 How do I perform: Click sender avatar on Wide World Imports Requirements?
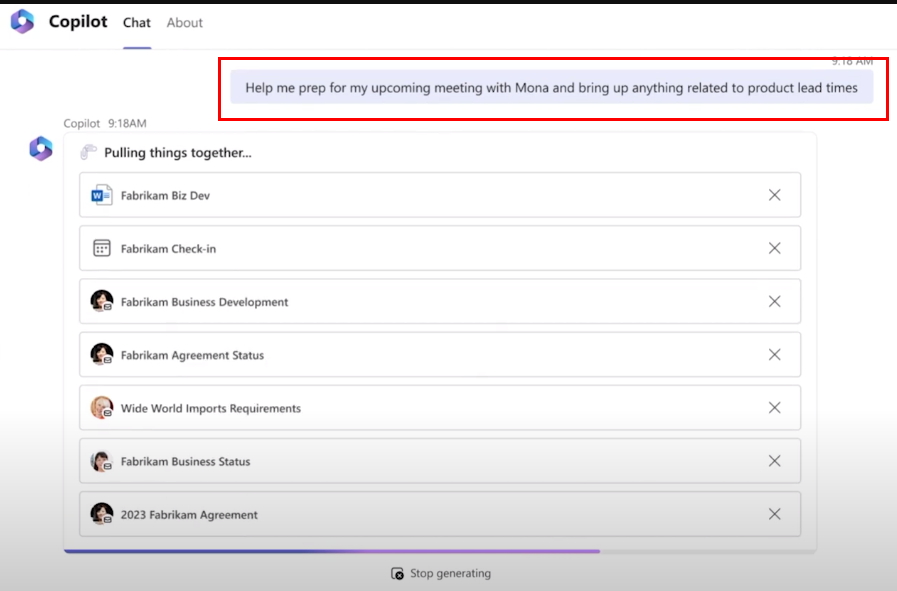click(x=101, y=407)
